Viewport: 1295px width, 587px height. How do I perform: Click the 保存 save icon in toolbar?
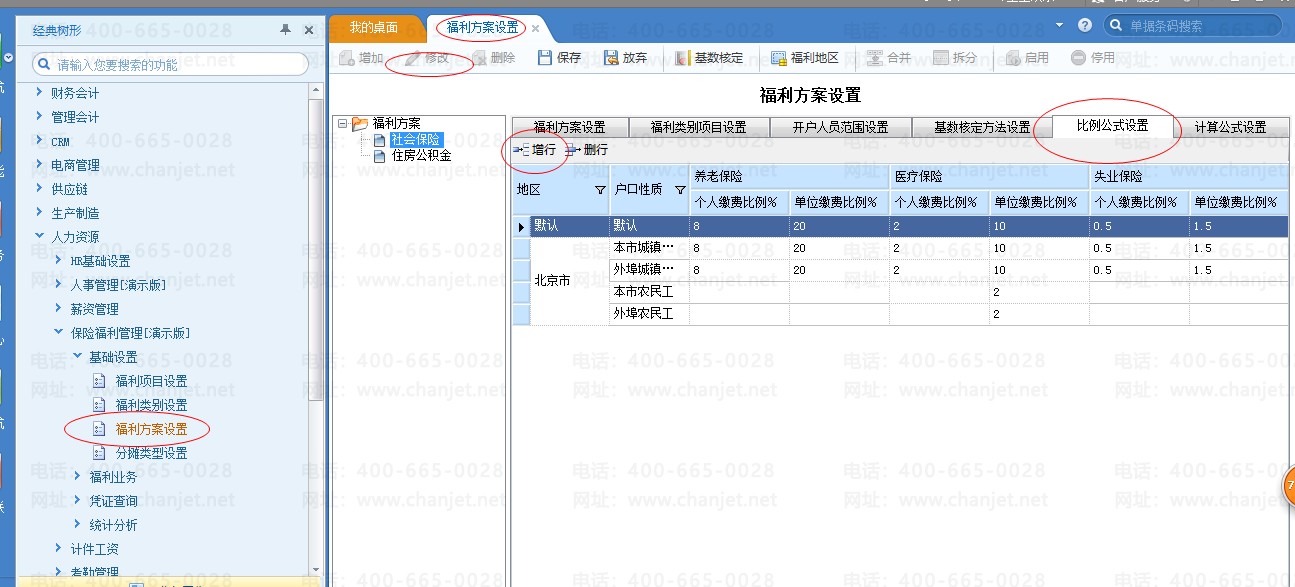click(x=545, y=58)
